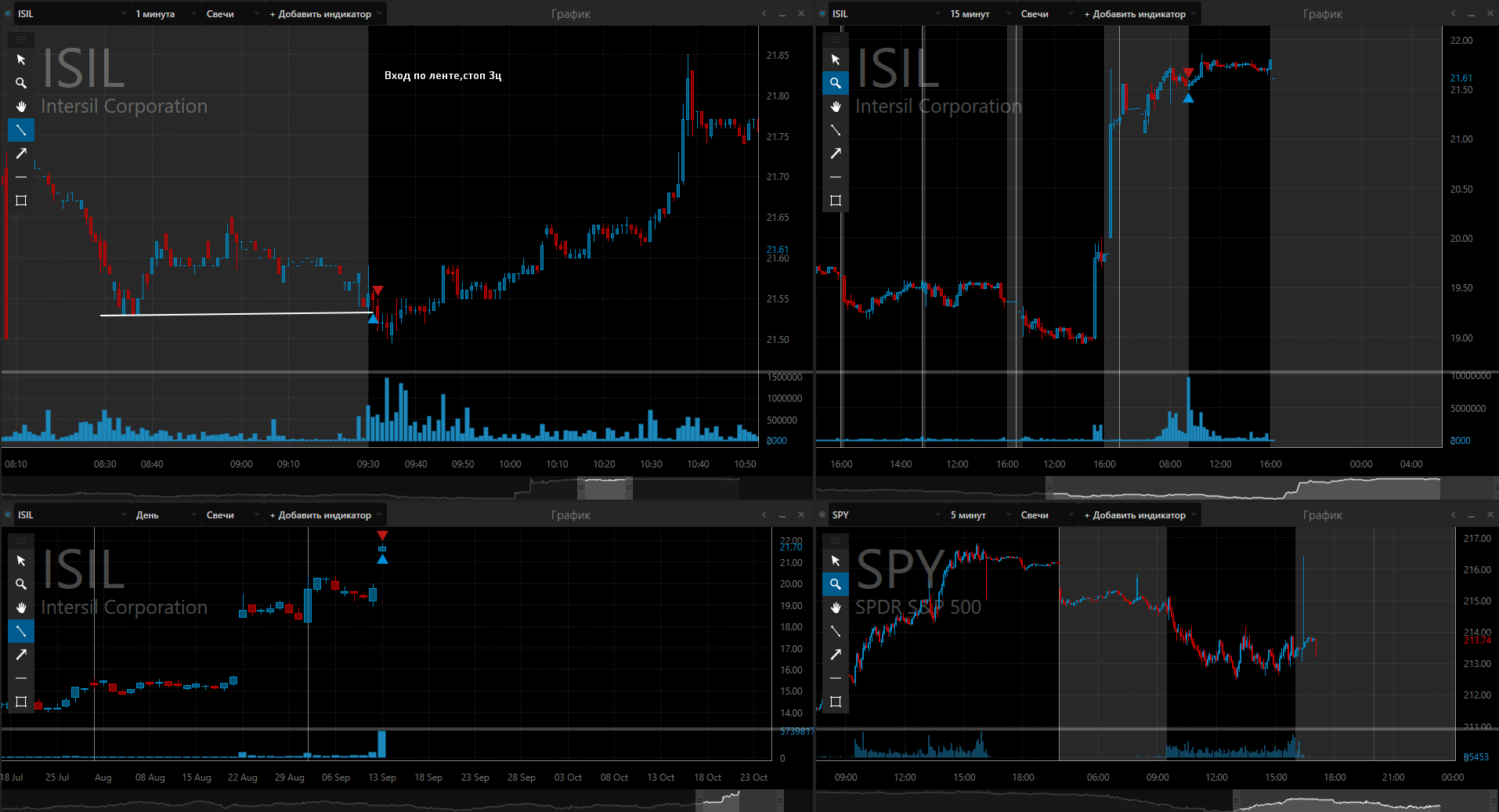Select the zoom magnifier in the daily ISIL chart

[x=21, y=584]
